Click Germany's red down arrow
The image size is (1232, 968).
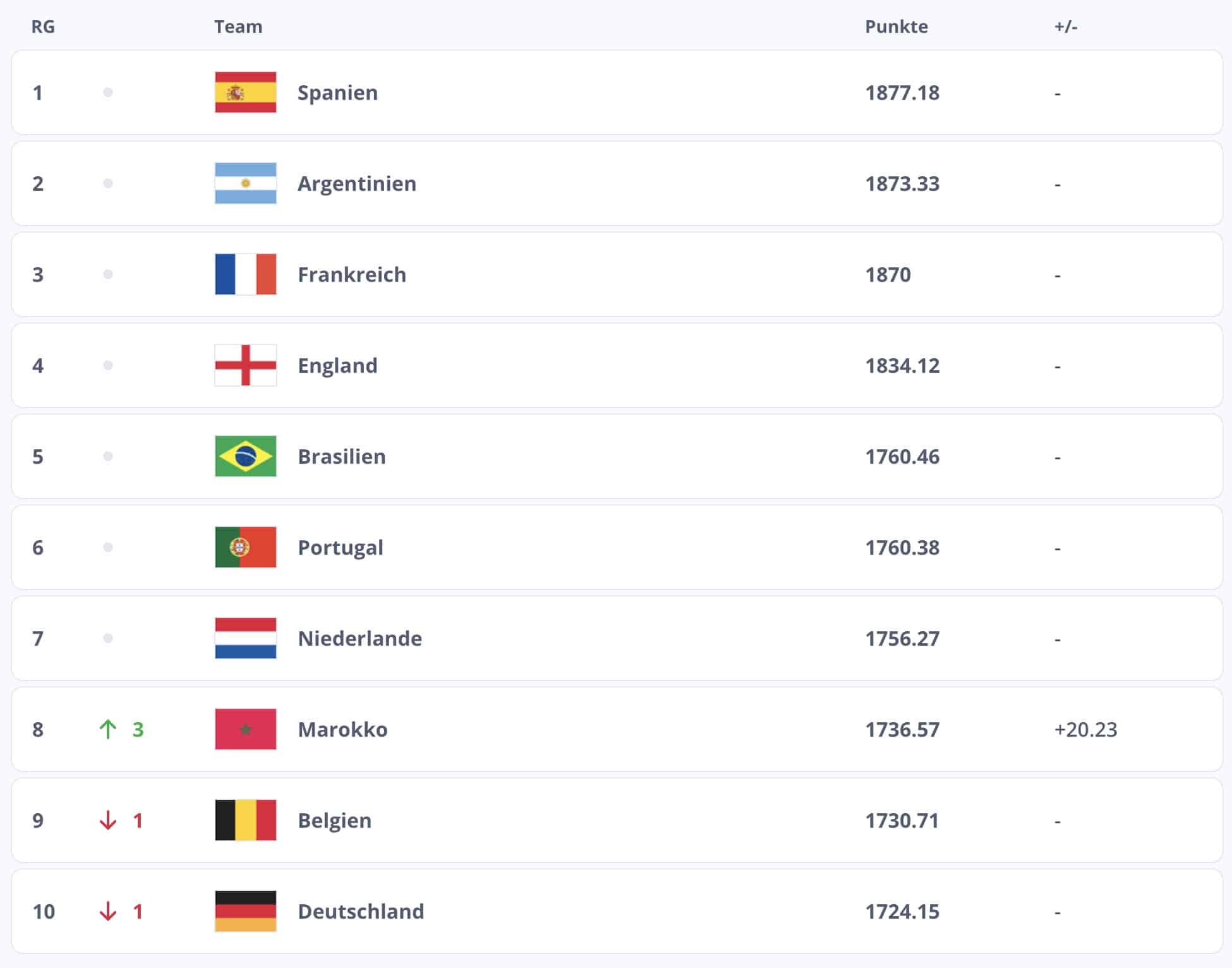click(108, 911)
